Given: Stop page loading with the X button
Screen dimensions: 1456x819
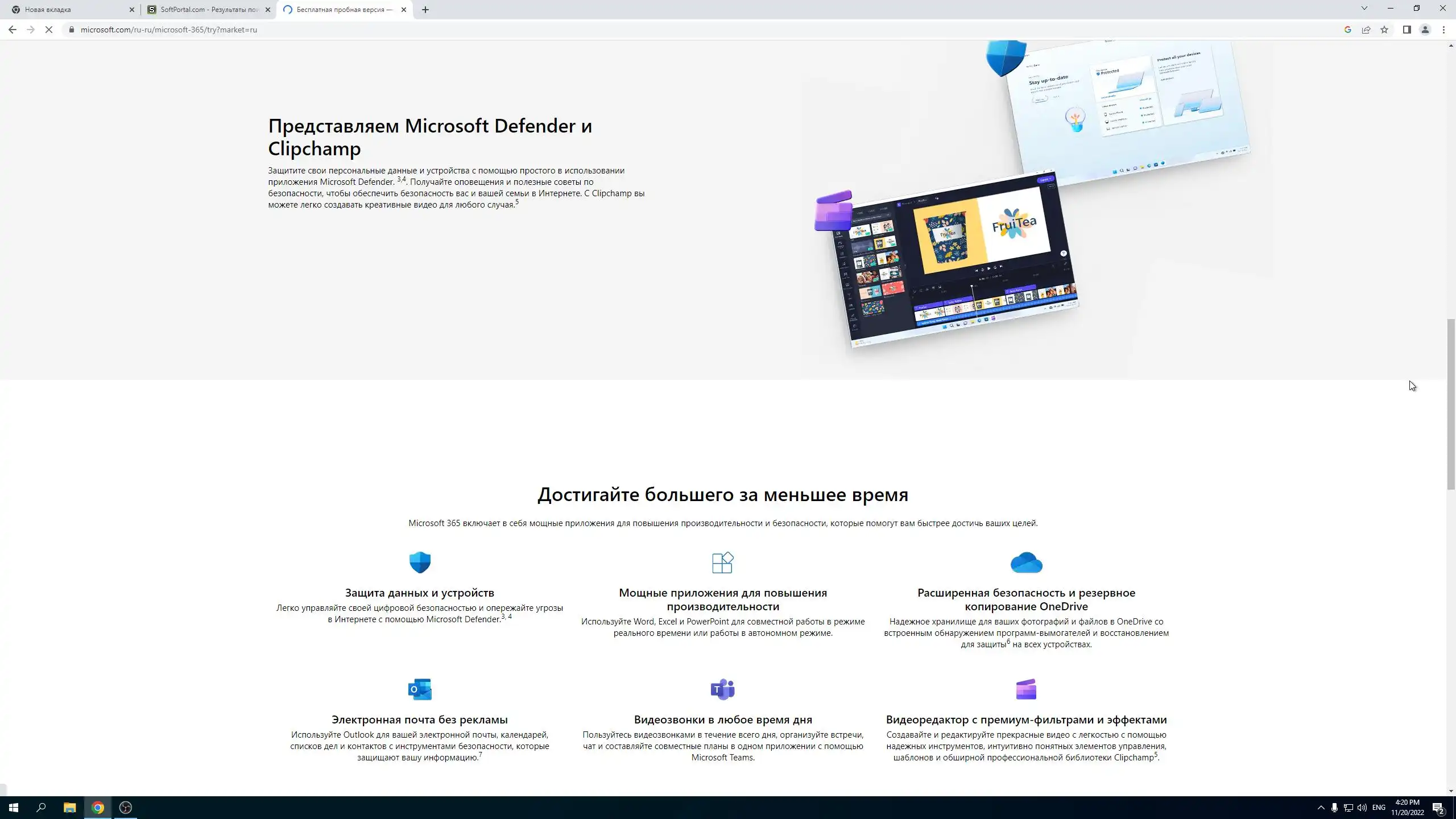Looking at the screenshot, I should click(x=49, y=30).
